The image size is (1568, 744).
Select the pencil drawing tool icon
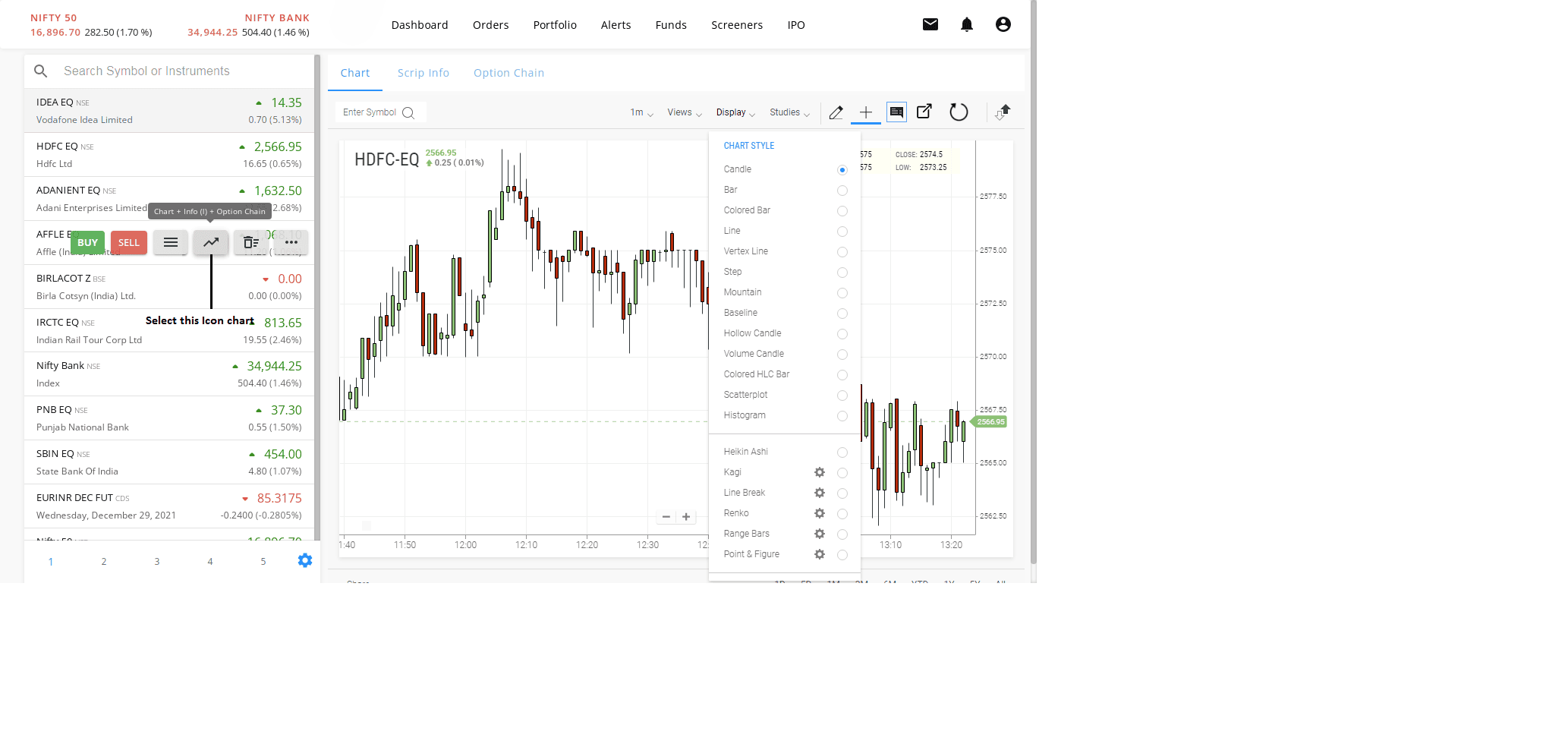[x=836, y=112]
